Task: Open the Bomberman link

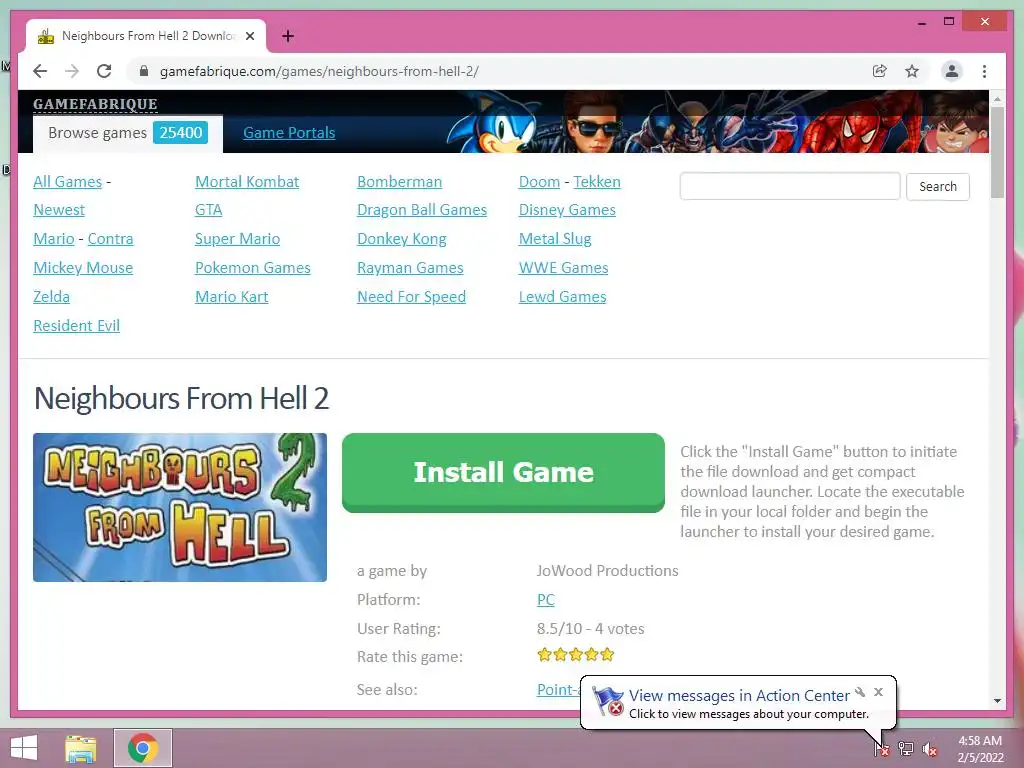Action: (x=400, y=182)
